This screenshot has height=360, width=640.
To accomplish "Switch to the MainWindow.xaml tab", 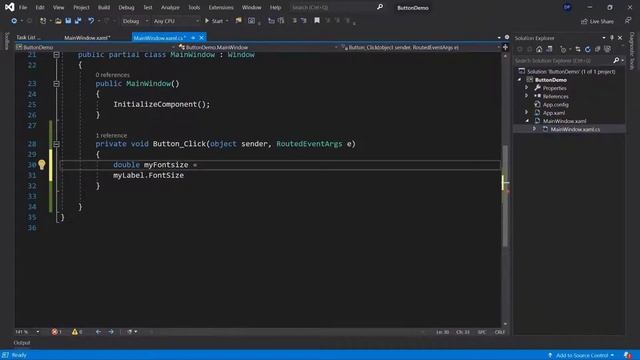I will 87,38.
